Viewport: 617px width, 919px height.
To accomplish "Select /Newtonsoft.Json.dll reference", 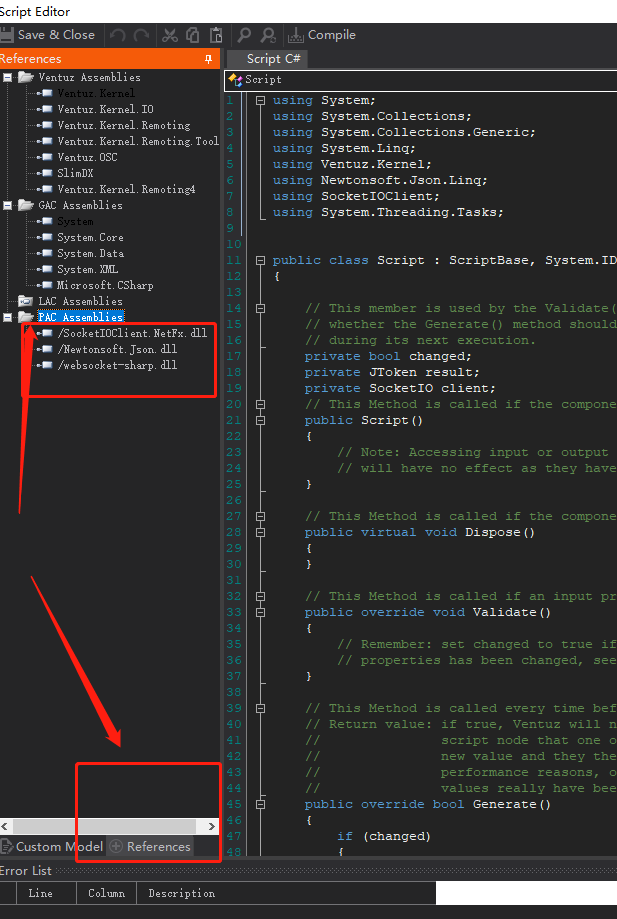I will pyautogui.click(x=117, y=349).
